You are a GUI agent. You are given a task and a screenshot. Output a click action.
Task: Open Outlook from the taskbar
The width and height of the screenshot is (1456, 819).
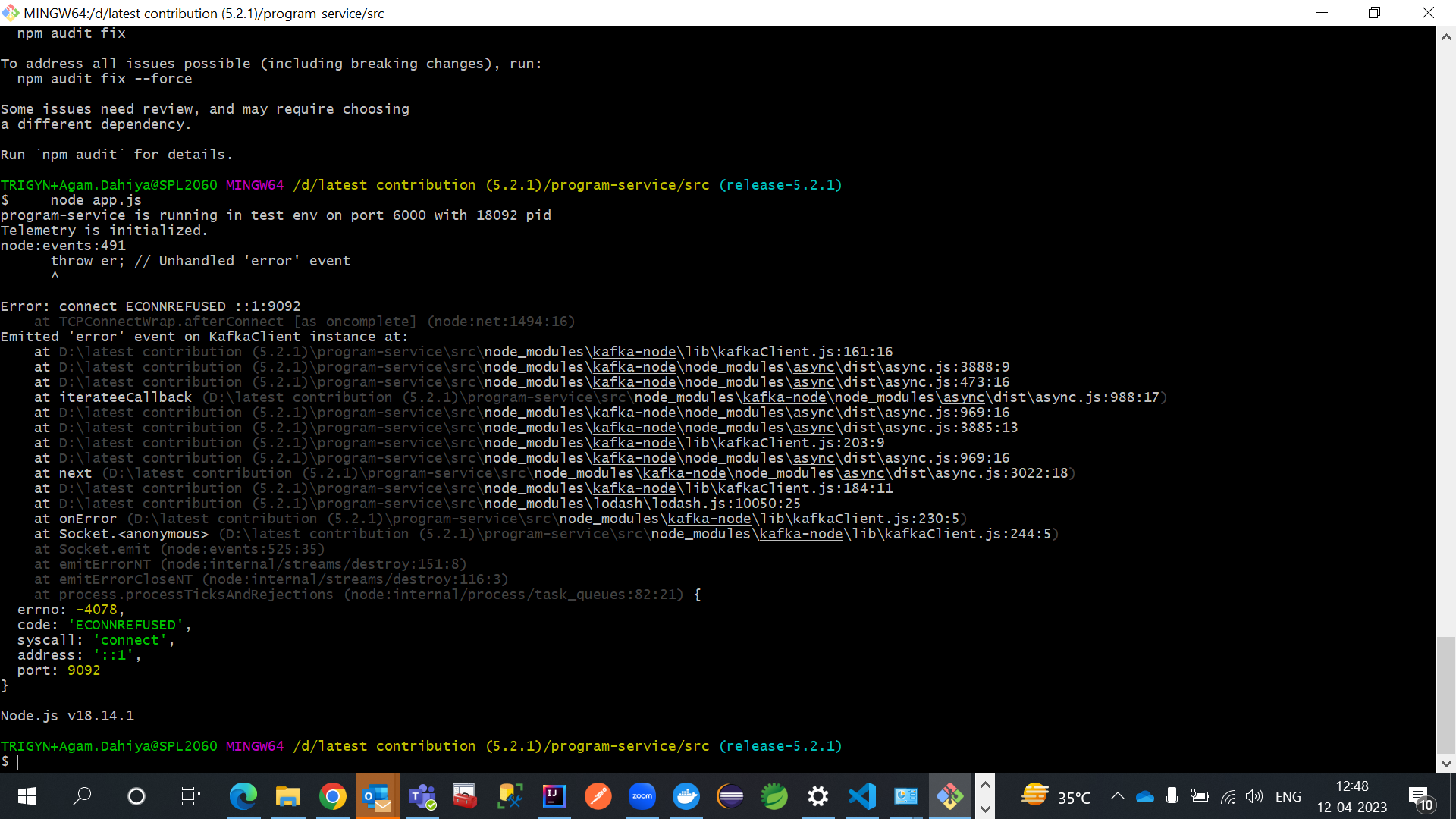pos(377,796)
